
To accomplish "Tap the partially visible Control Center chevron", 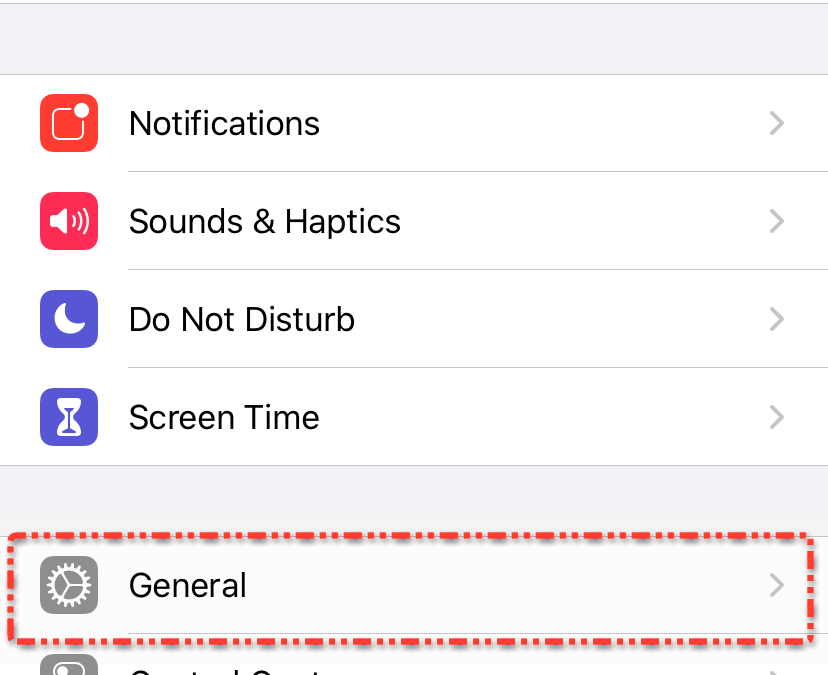I will point(776,670).
